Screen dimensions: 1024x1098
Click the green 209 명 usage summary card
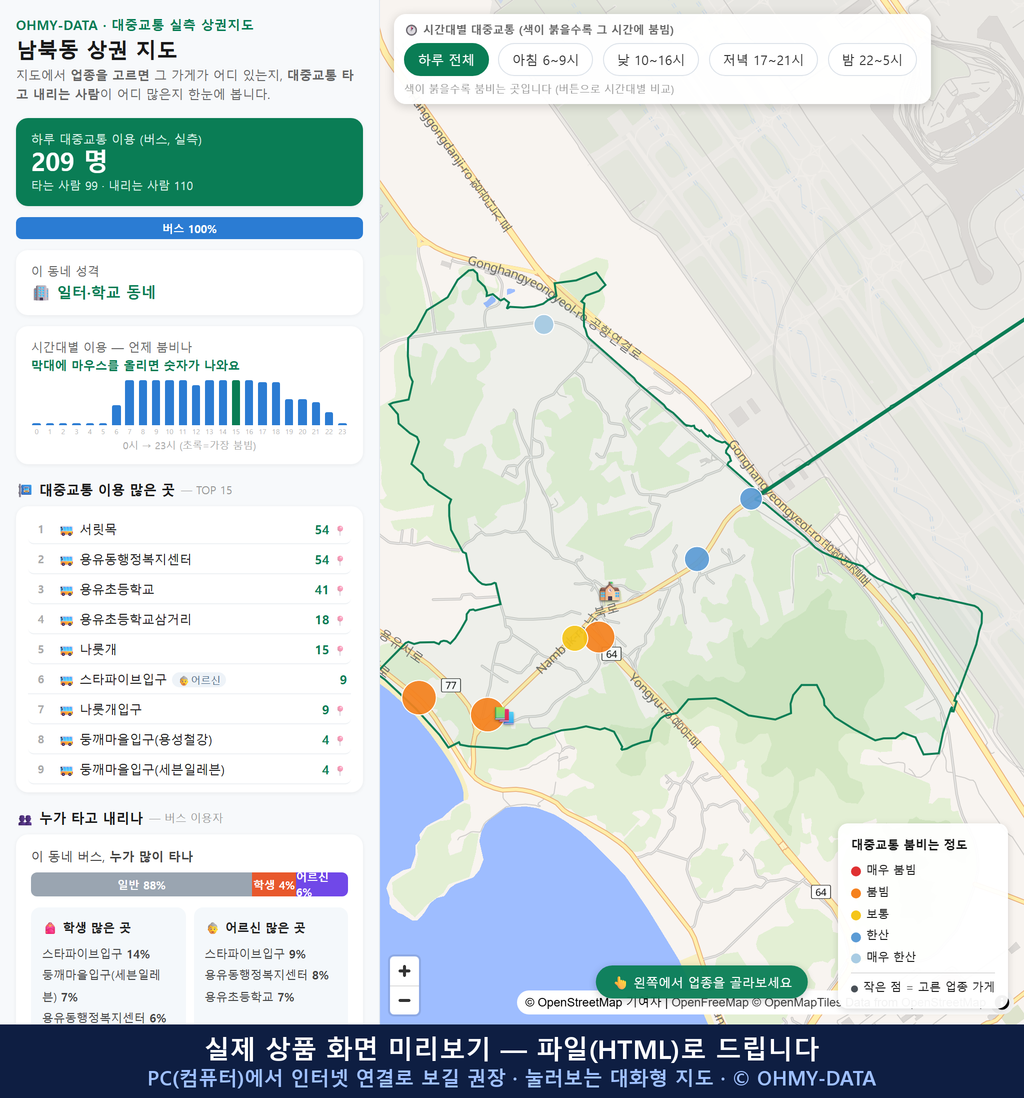point(189,162)
